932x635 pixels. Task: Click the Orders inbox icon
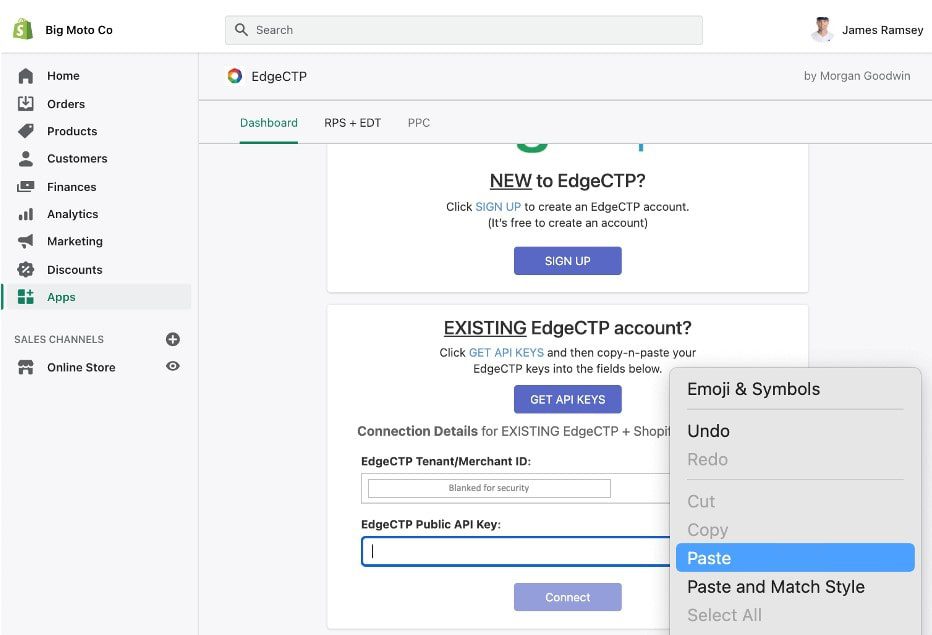click(x=26, y=104)
